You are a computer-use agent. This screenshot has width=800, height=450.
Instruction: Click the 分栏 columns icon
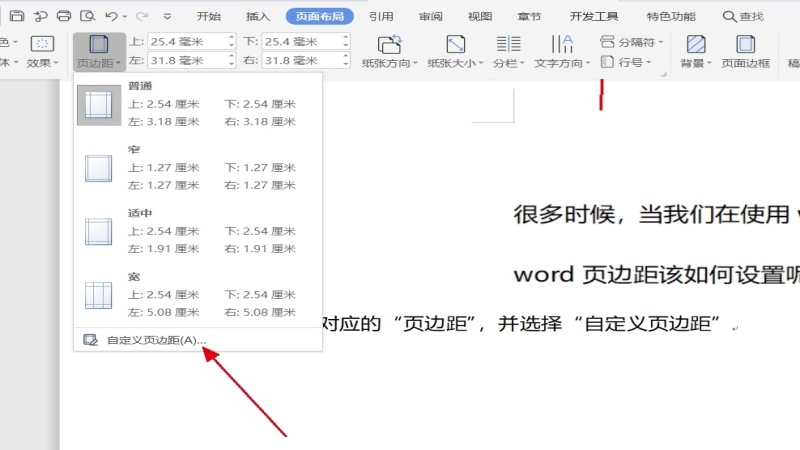coord(508,45)
